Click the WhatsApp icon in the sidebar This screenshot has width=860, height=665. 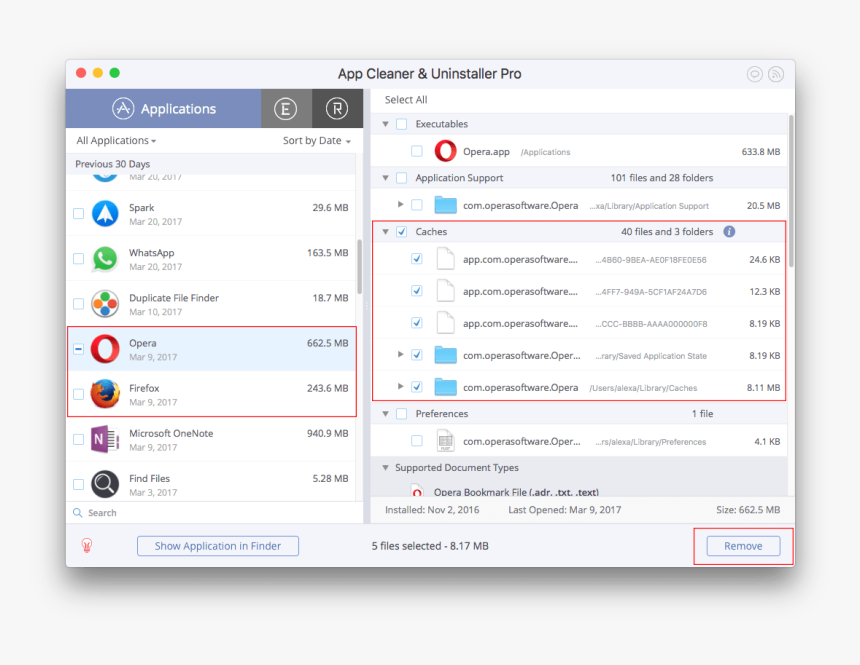105,259
